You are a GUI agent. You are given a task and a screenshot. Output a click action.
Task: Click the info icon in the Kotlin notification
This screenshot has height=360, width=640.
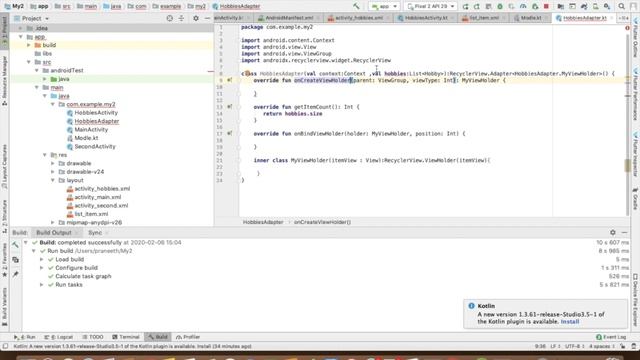(471, 306)
